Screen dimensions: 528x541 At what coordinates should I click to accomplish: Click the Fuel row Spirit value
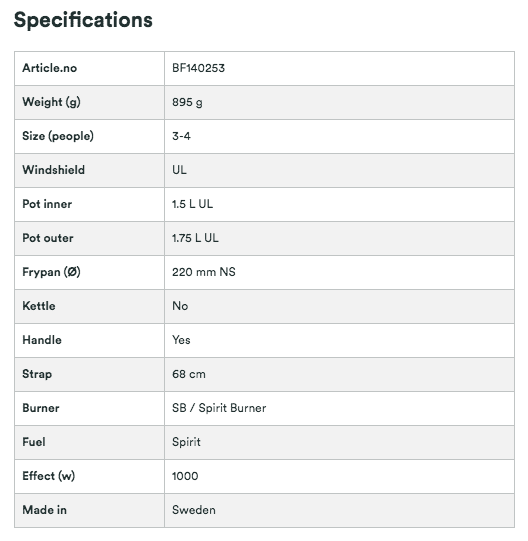186,442
